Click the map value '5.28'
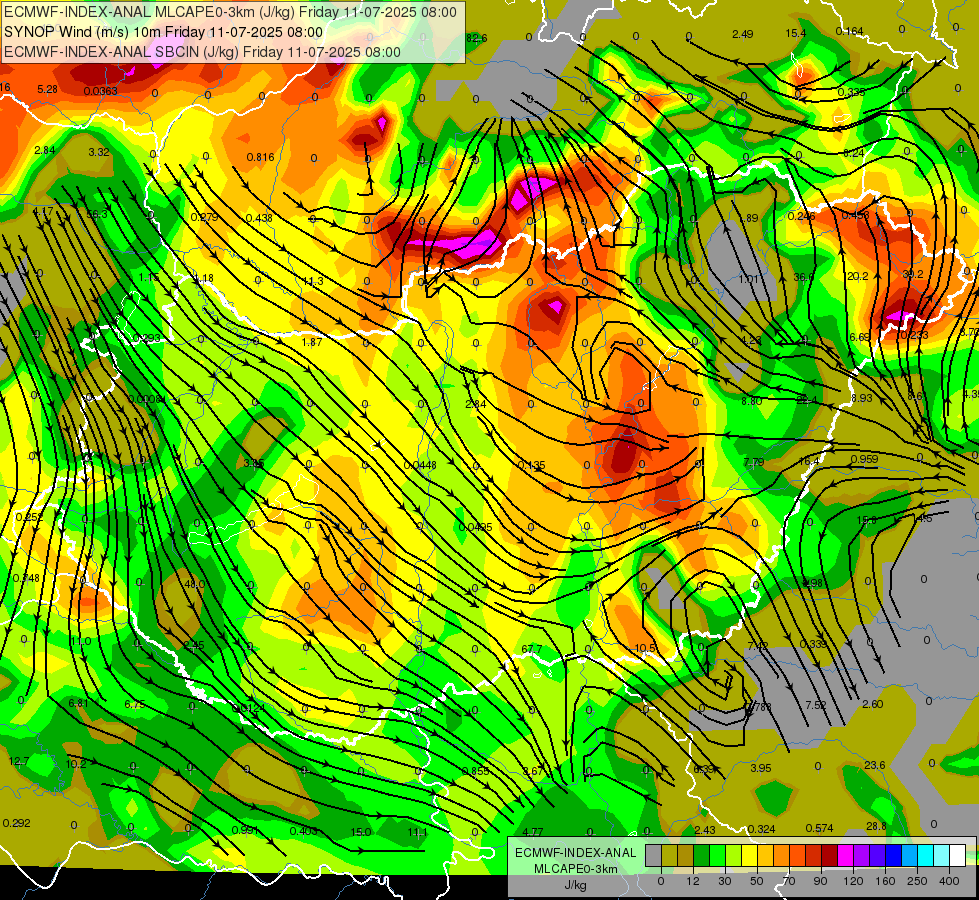979x900 pixels. pos(47,89)
